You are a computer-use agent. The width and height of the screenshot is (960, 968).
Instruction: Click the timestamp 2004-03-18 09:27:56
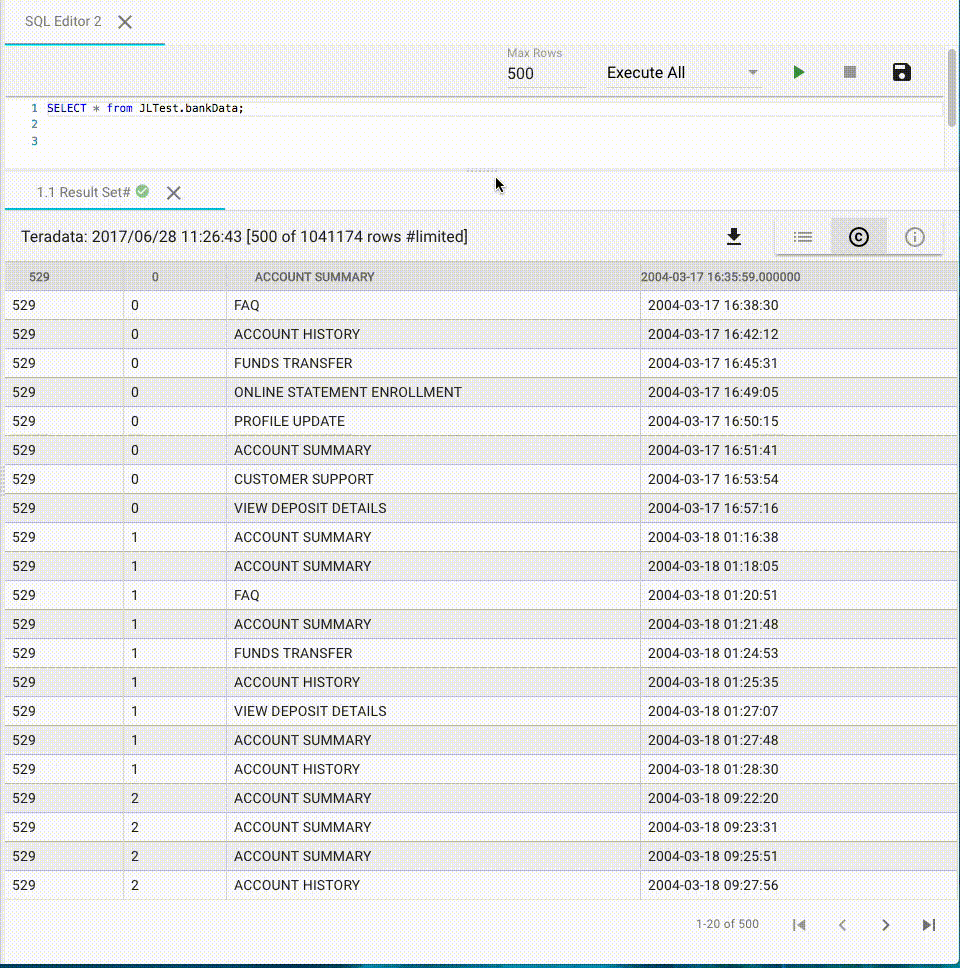click(713, 885)
